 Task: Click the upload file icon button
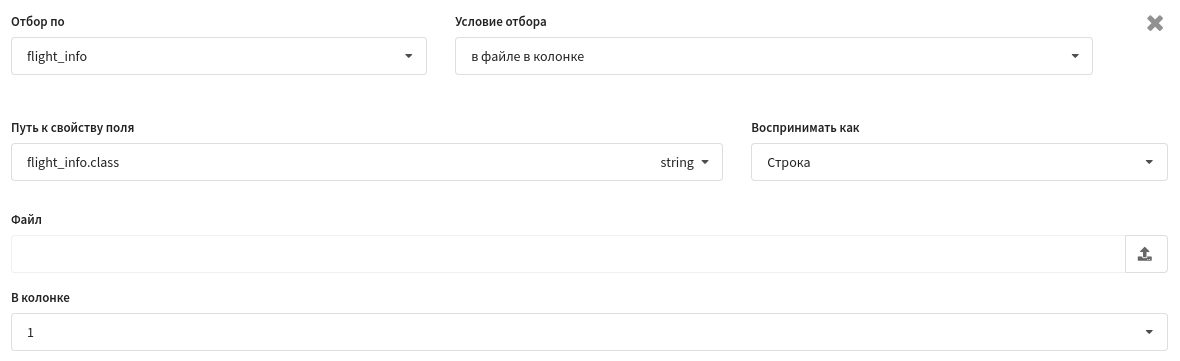pyautogui.click(x=1146, y=254)
